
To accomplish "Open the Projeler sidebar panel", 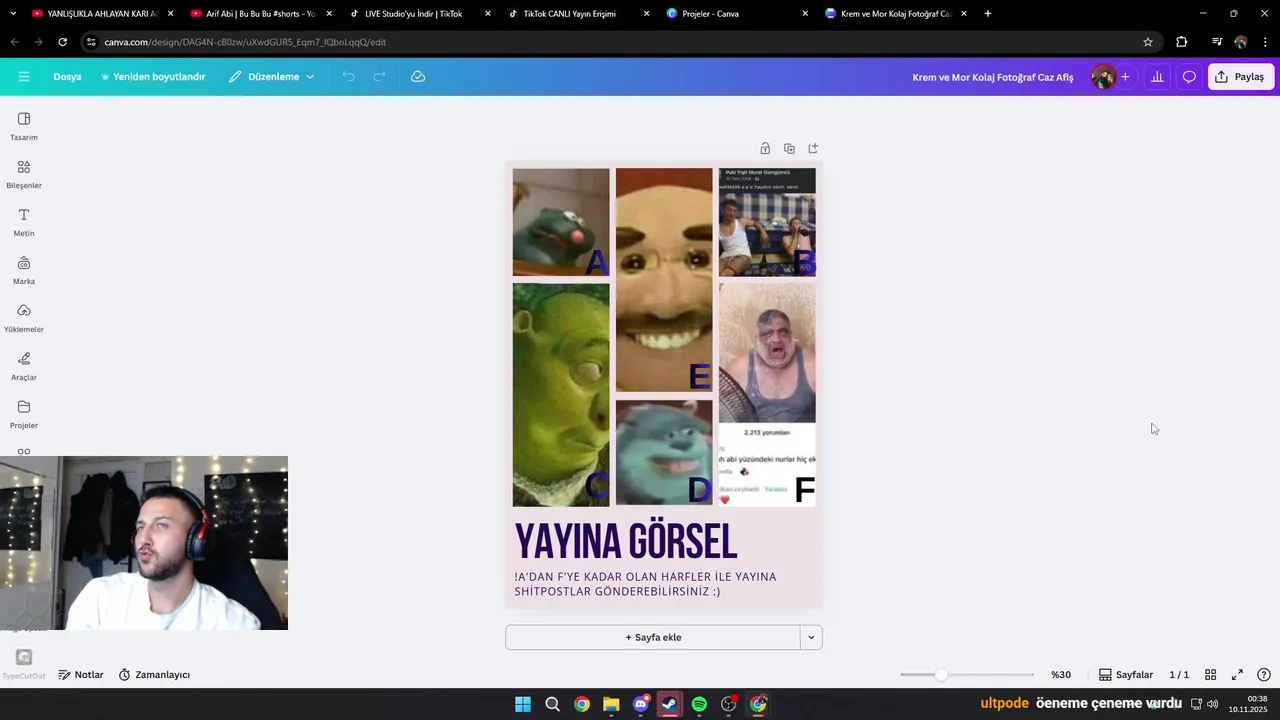I will (24, 414).
